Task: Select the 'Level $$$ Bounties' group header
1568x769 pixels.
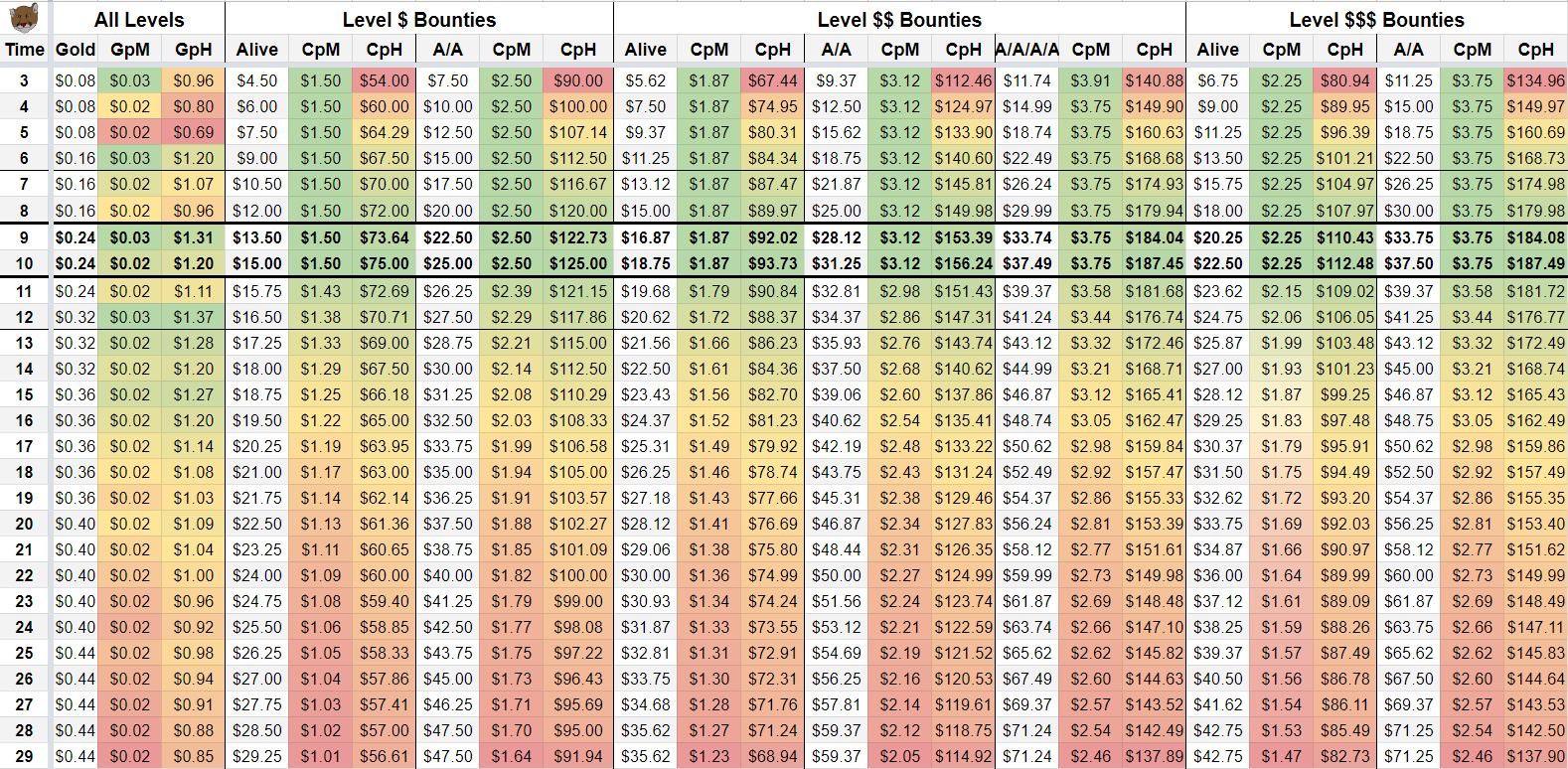Action: coord(1375,20)
